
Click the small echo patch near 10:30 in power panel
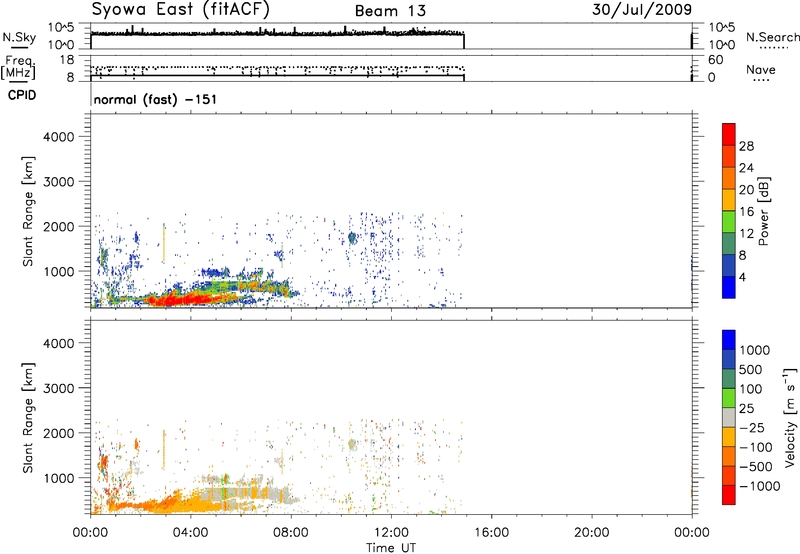pyautogui.click(x=352, y=237)
